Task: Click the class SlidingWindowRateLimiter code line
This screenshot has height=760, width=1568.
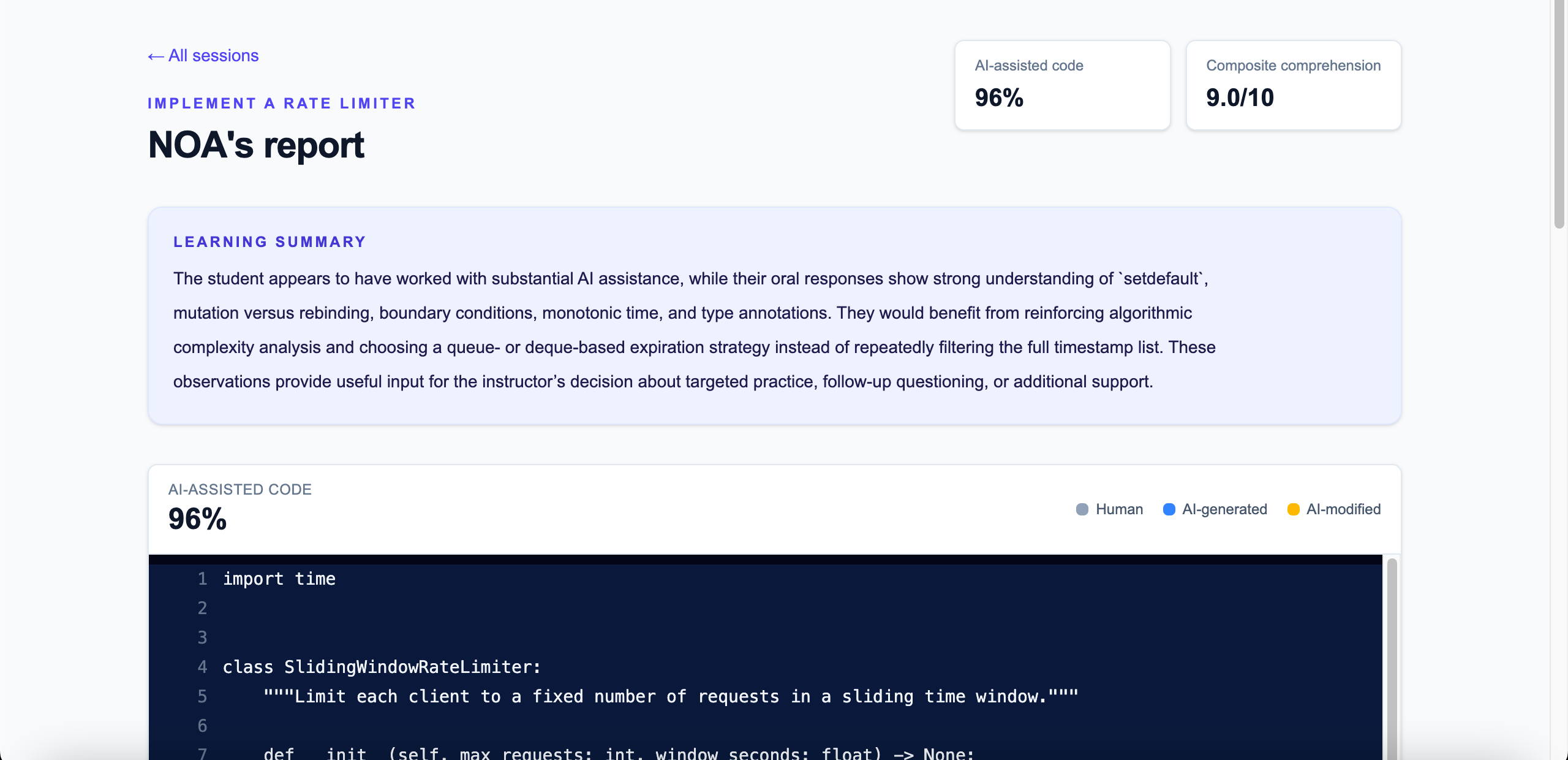Action: (382, 667)
